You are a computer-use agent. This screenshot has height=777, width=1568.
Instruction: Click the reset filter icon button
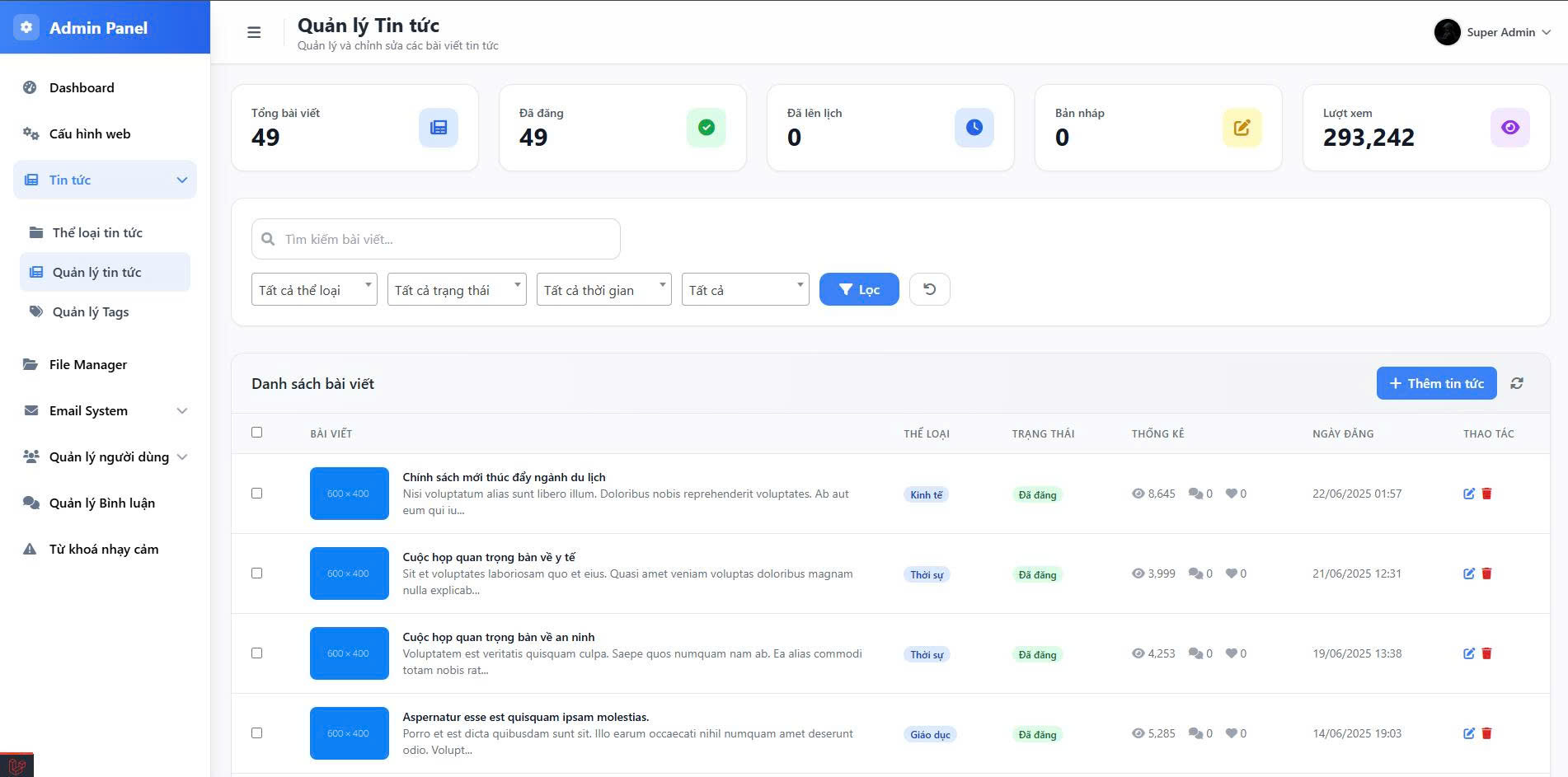929,289
